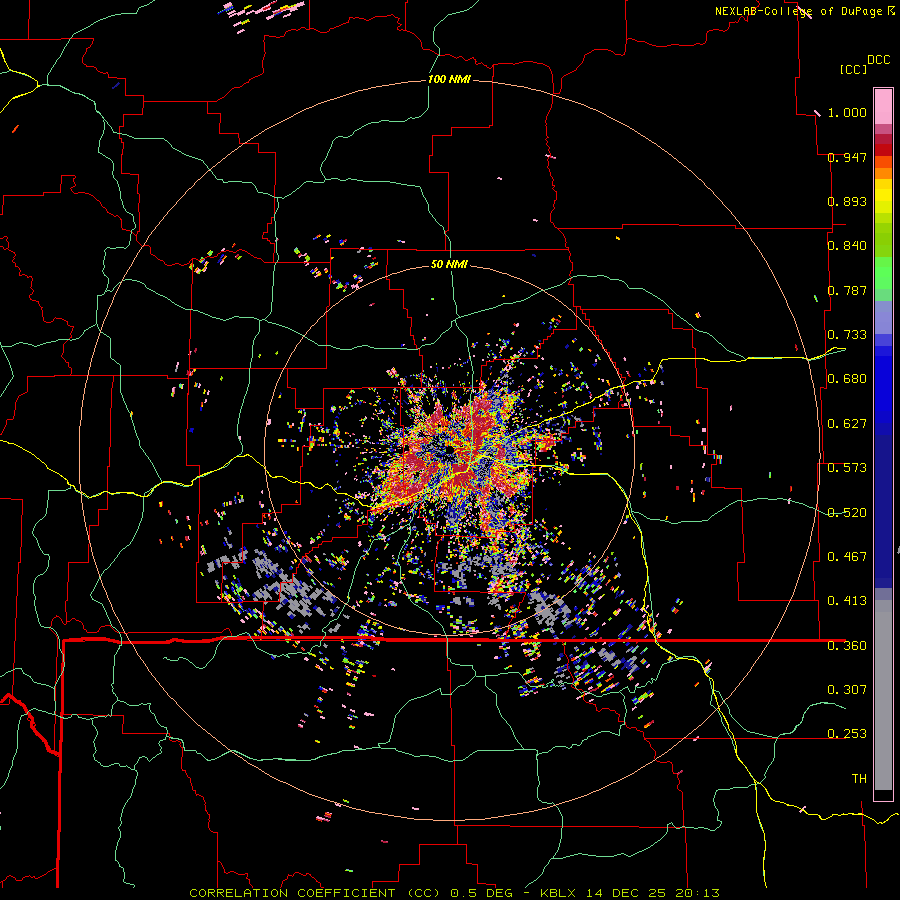900x900 pixels.
Task: Click the 0.573 scale value
Action: [847, 468]
